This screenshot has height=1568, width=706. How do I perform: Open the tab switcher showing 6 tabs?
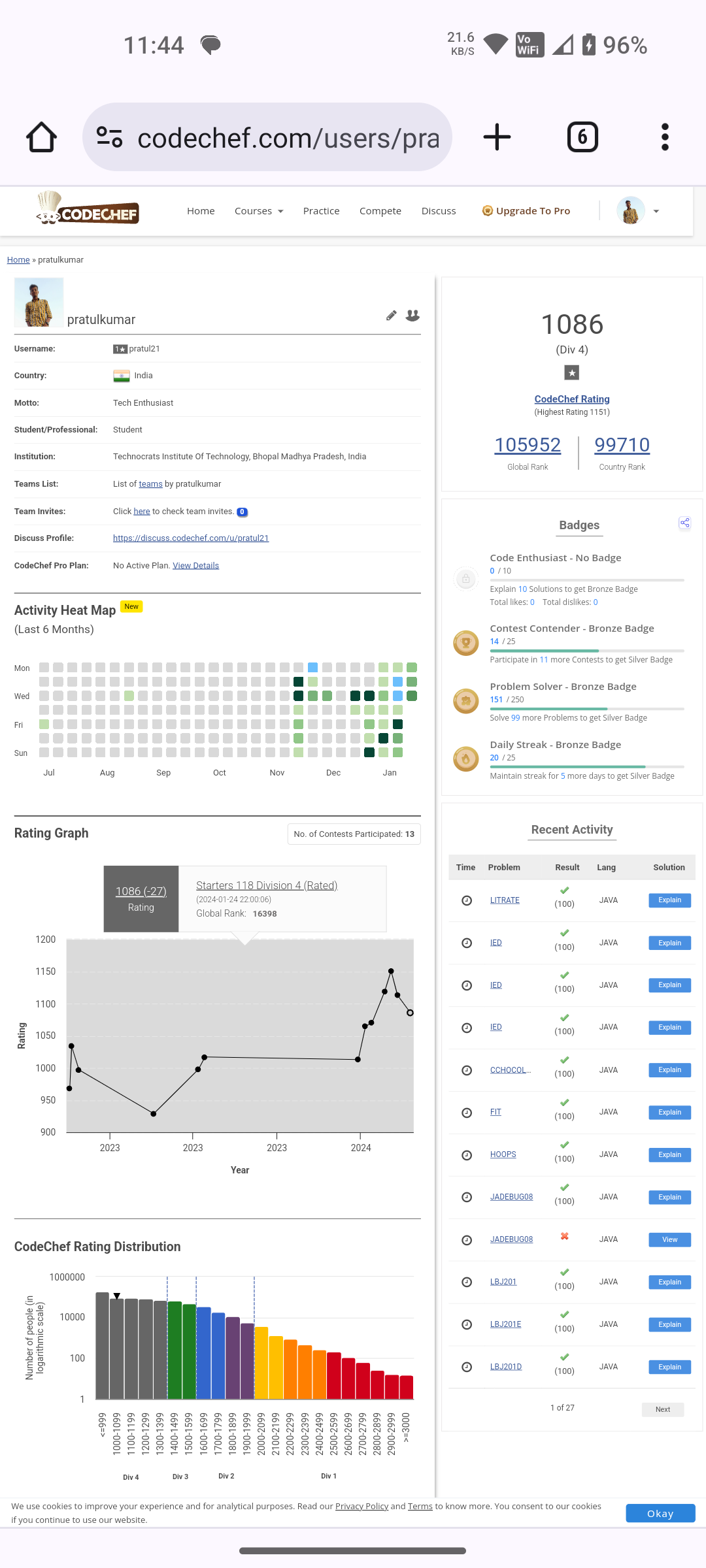(582, 137)
